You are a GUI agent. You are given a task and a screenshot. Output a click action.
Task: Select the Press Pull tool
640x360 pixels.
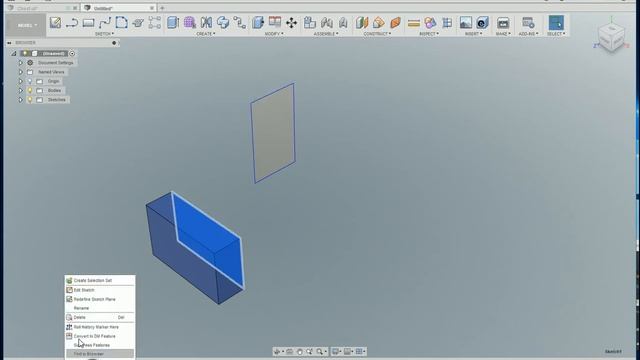[258, 22]
